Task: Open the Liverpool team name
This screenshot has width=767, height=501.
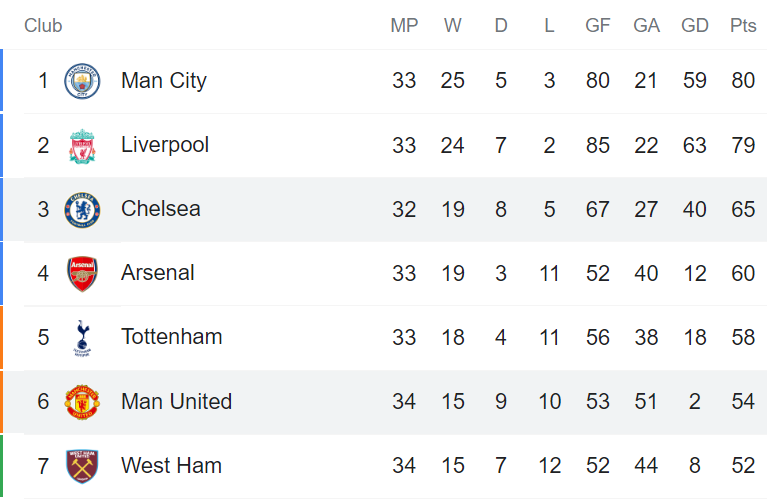Action: pos(165,145)
